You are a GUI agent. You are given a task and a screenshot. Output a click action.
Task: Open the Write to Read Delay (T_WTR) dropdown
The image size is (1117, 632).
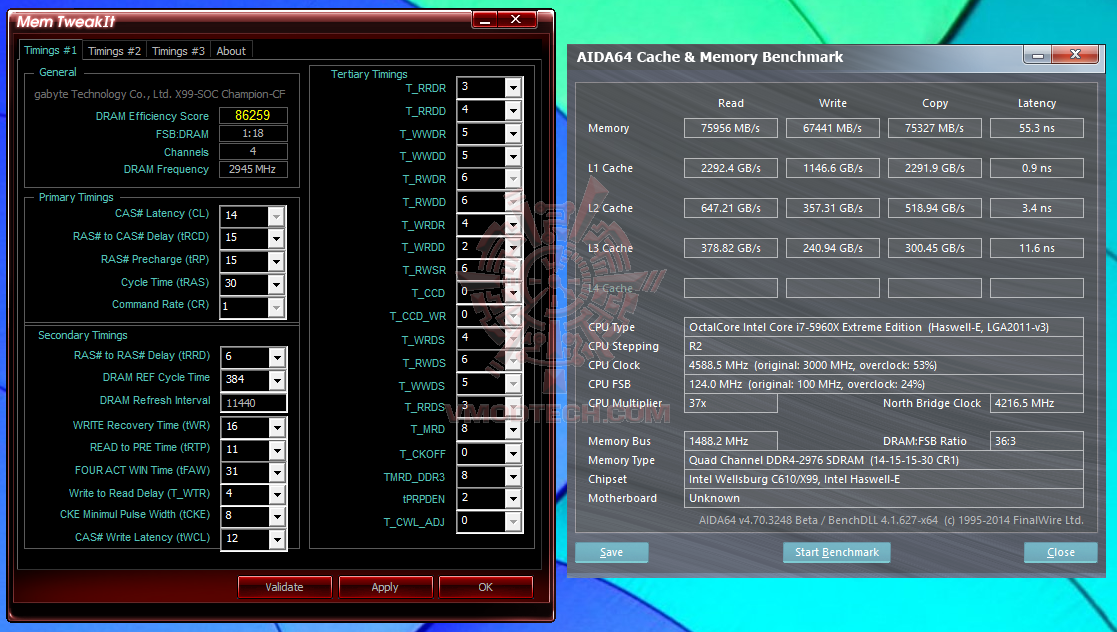[x=276, y=495]
